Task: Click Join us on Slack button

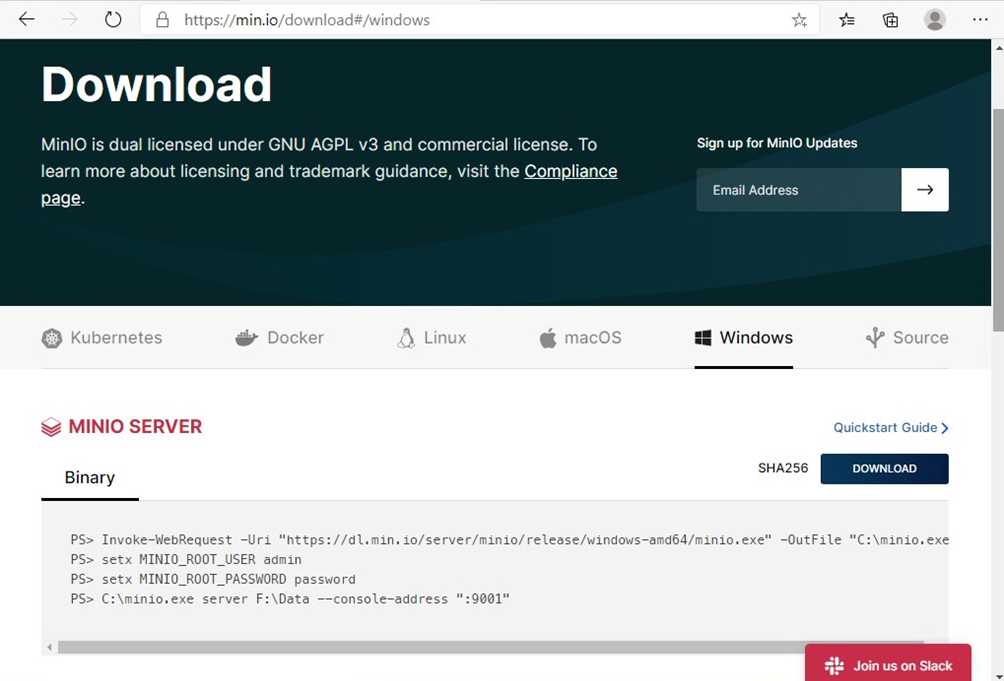Action: coord(888,665)
